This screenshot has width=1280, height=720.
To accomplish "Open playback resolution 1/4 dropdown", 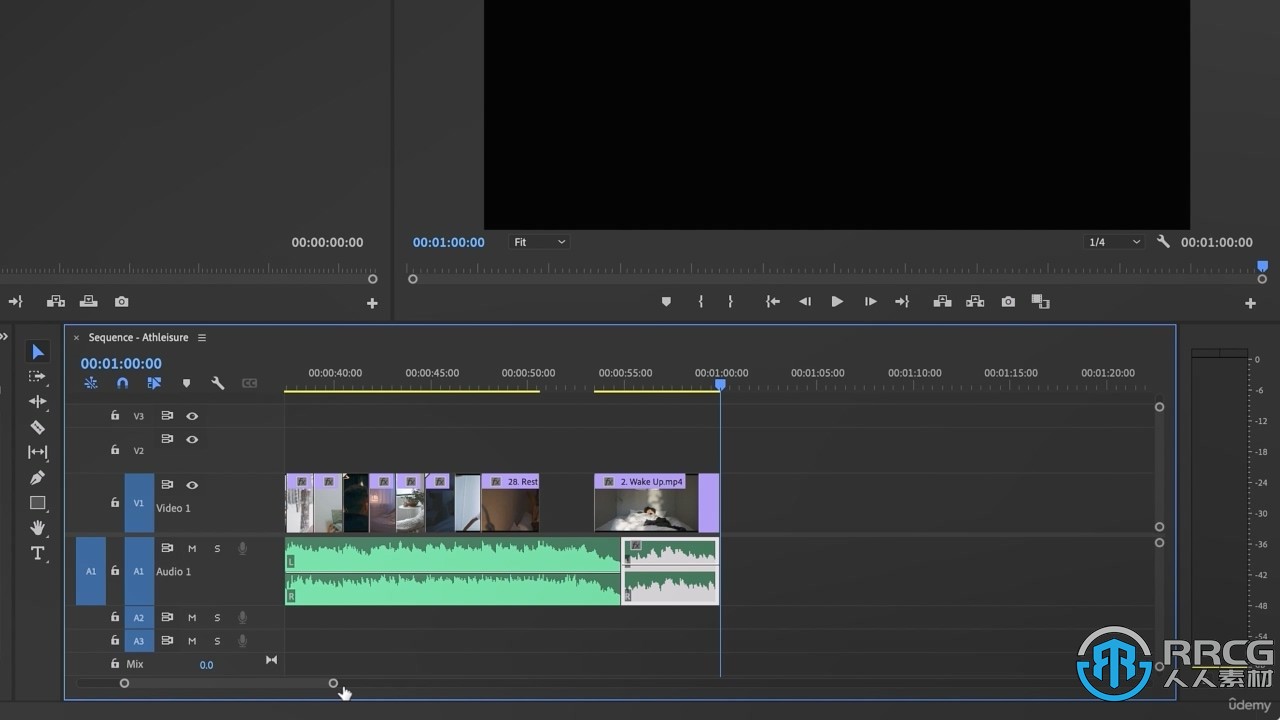I will pos(1114,242).
